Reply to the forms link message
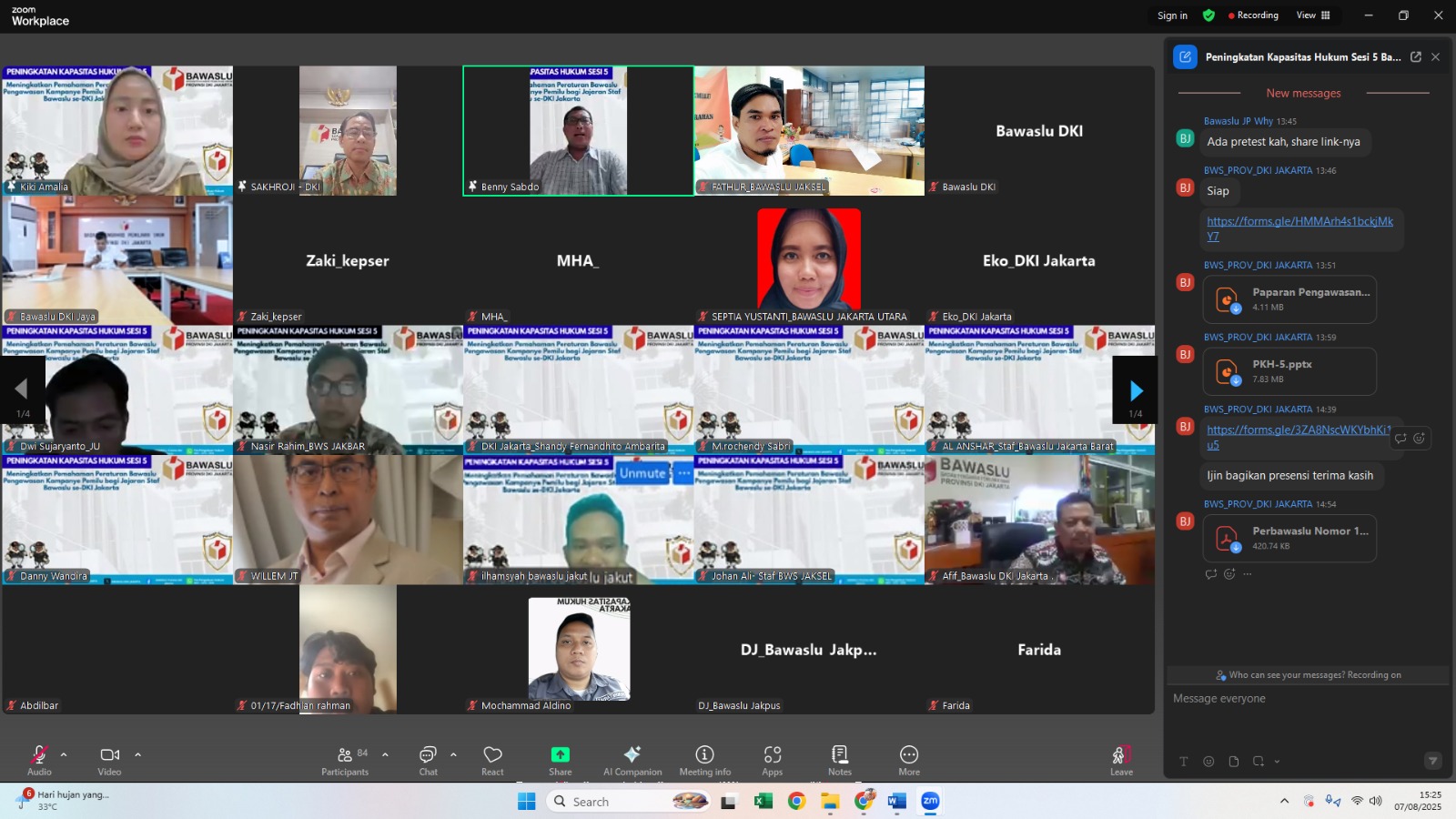This screenshot has height=819, width=1456. coord(1400,438)
